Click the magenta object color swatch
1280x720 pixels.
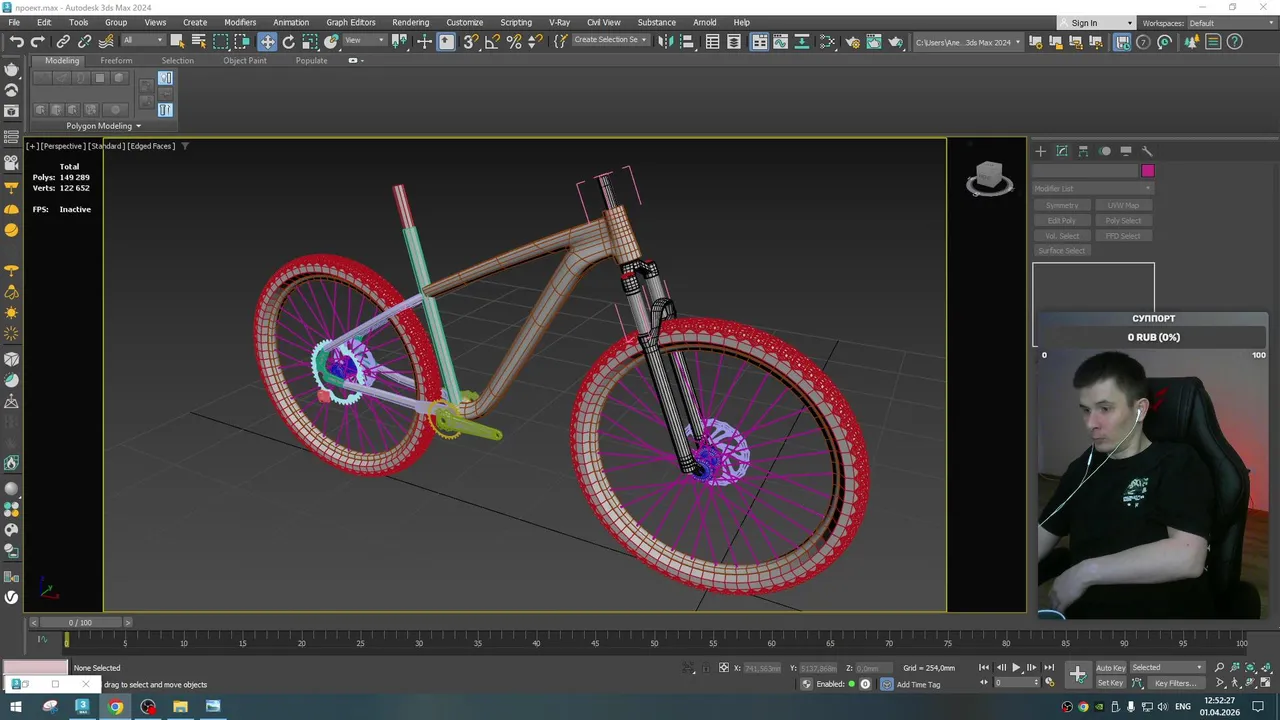pos(1148,171)
